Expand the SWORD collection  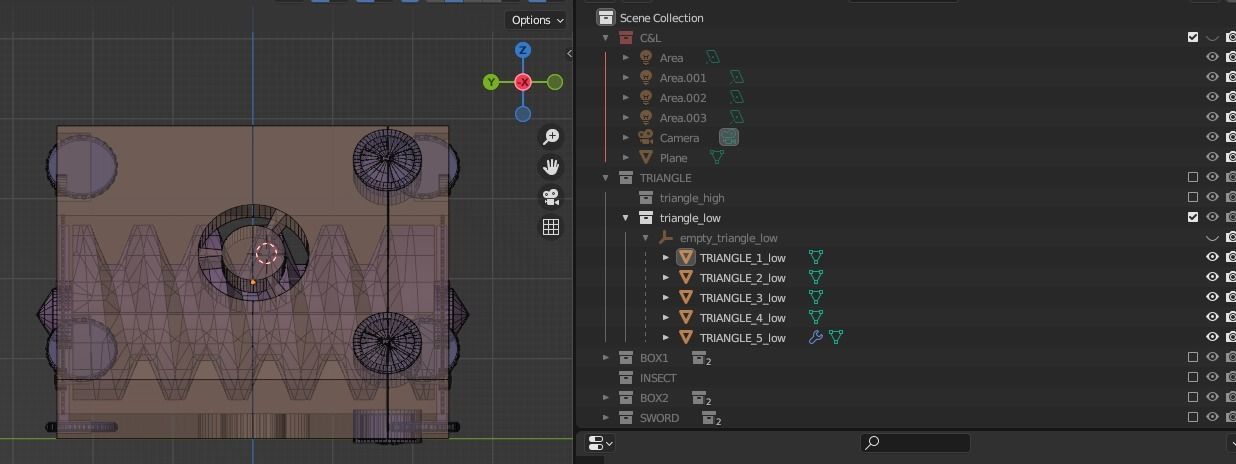coord(606,417)
